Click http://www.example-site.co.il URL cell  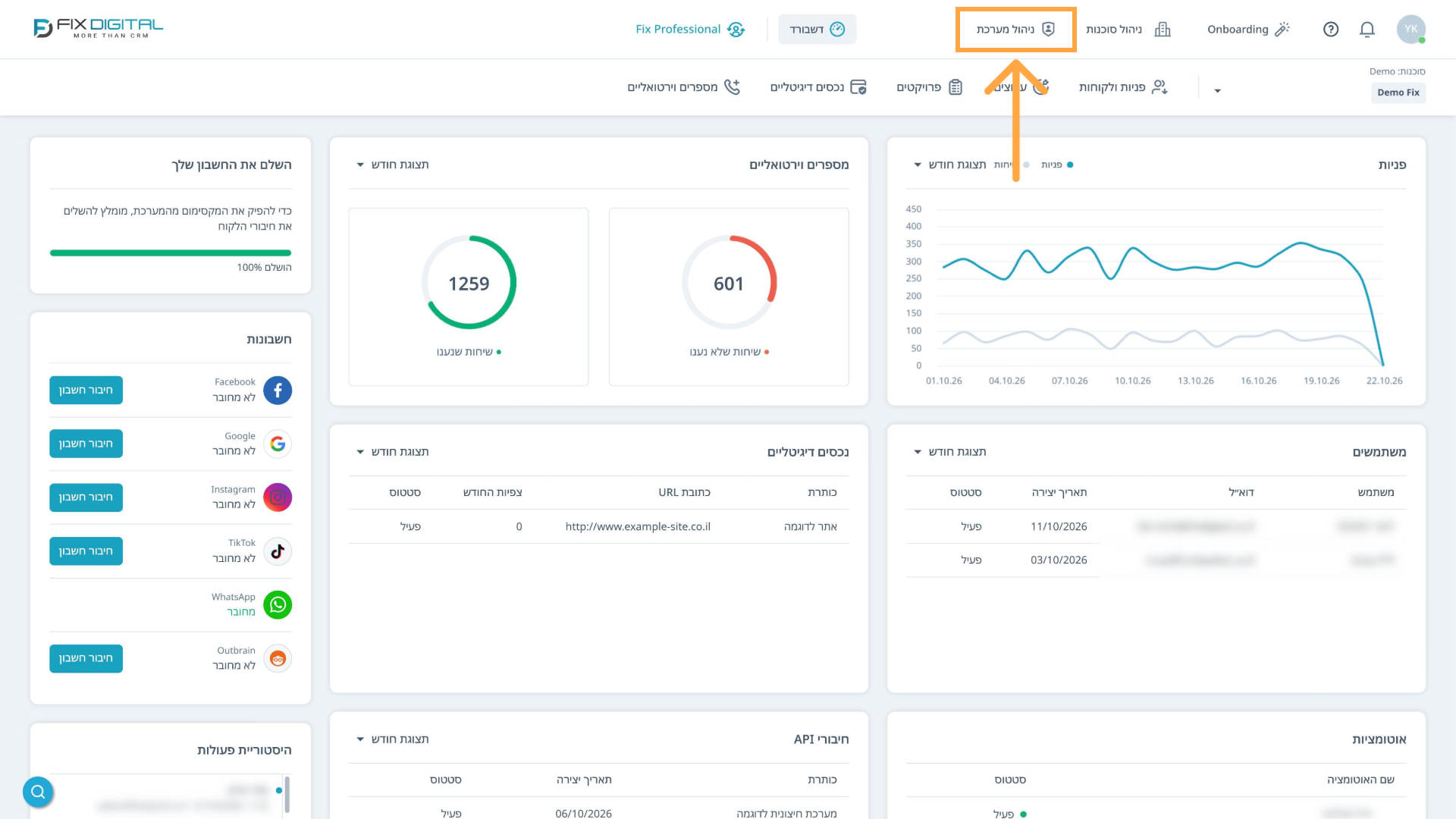click(x=638, y=526)
